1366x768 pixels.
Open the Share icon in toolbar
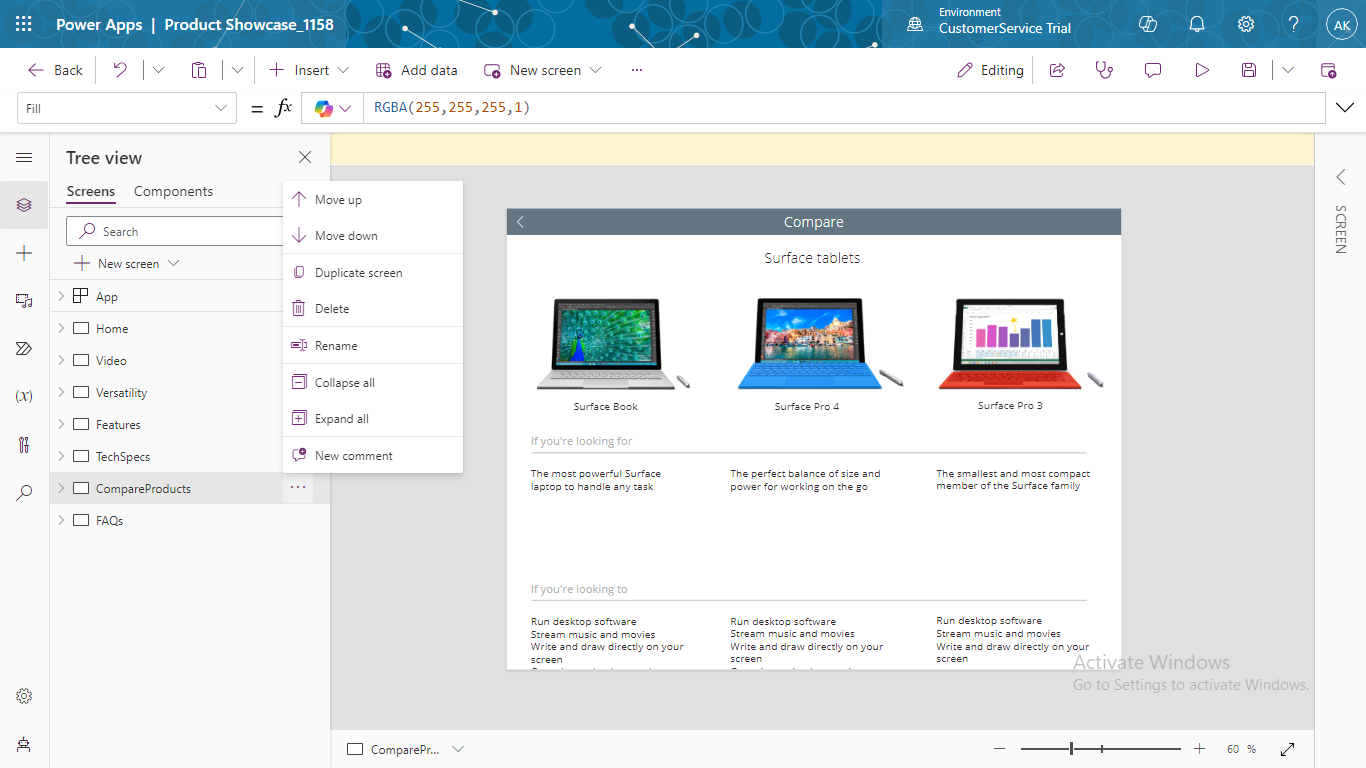point(1057,70)
